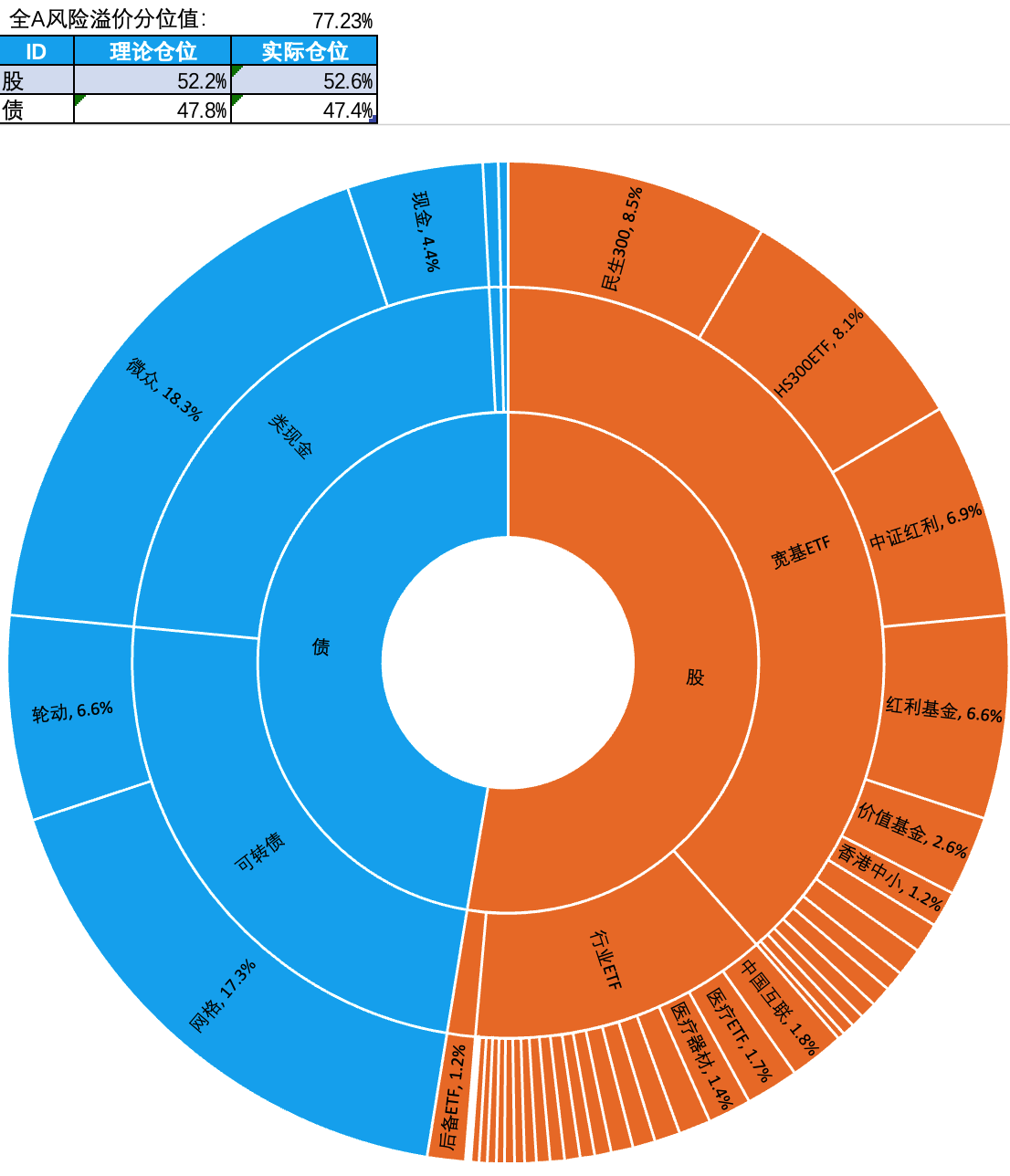Select the 实际仓位 header cell

point(304,51)
